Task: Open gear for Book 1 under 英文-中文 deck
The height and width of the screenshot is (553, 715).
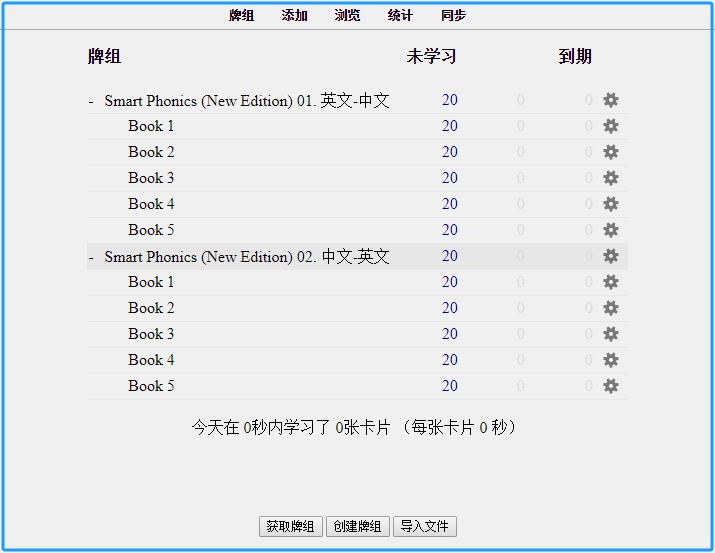Action: pyautogui.click(x=611, y=126)
